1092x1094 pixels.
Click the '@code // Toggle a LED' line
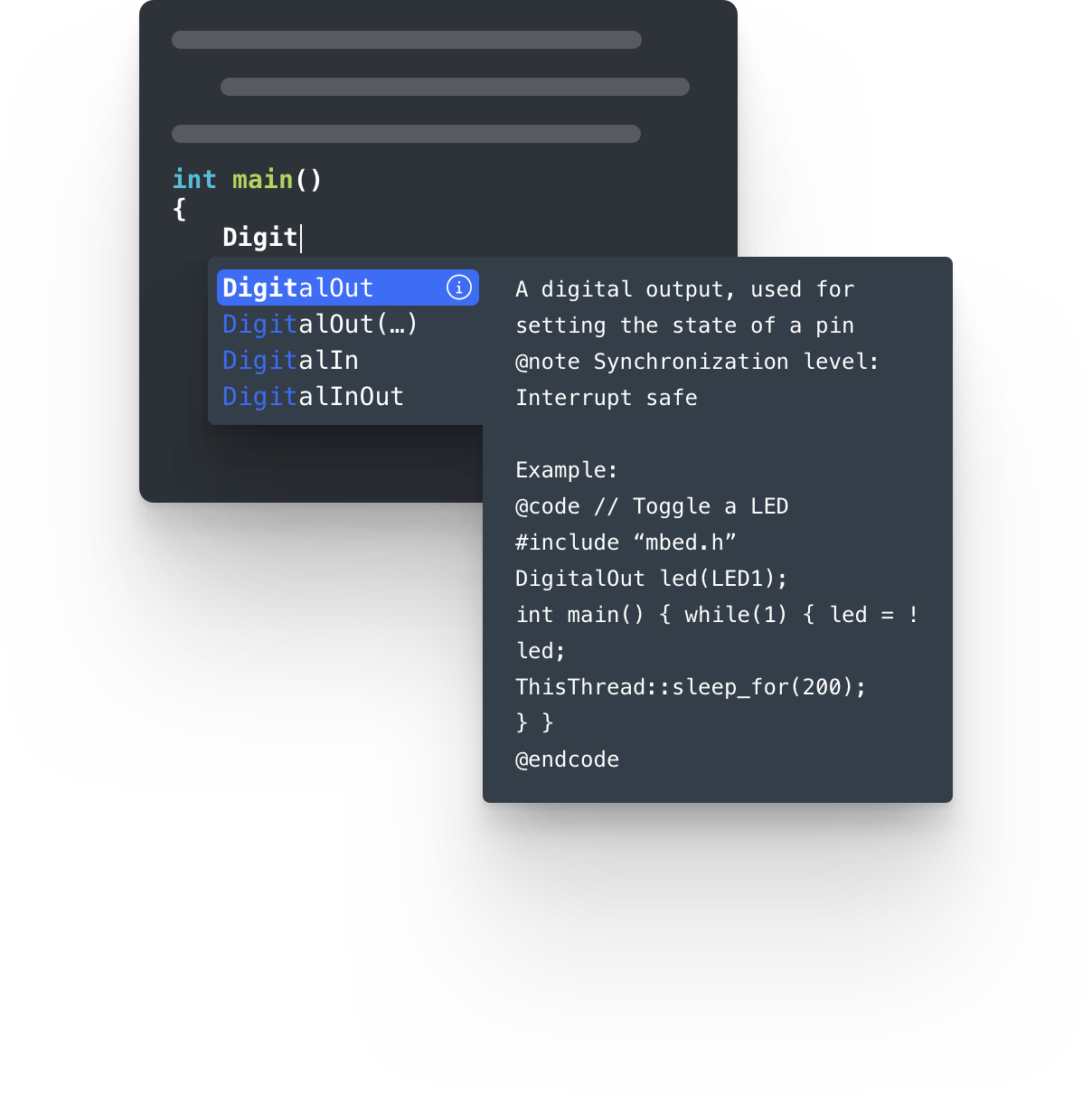tap(652, 506)
